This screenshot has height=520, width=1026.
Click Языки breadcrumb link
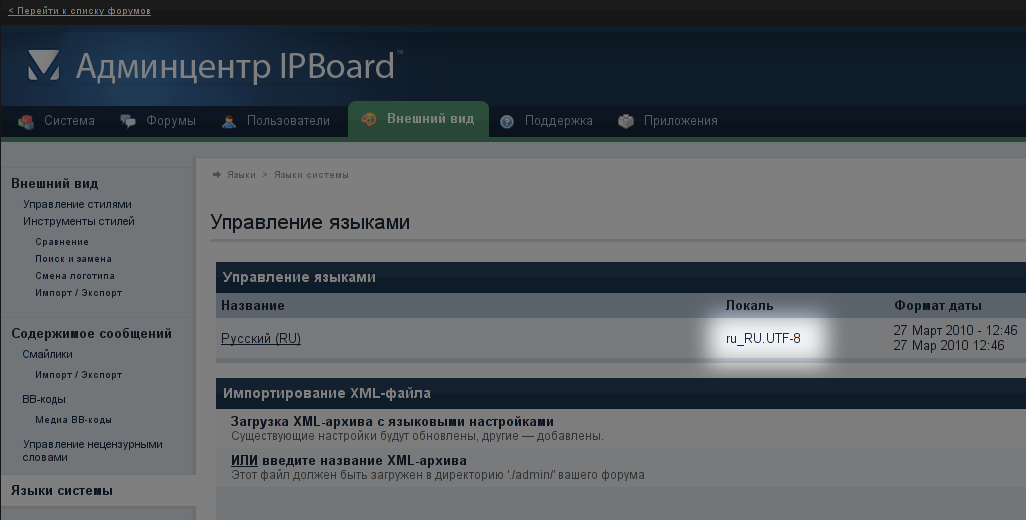click(x=241, y=175)
